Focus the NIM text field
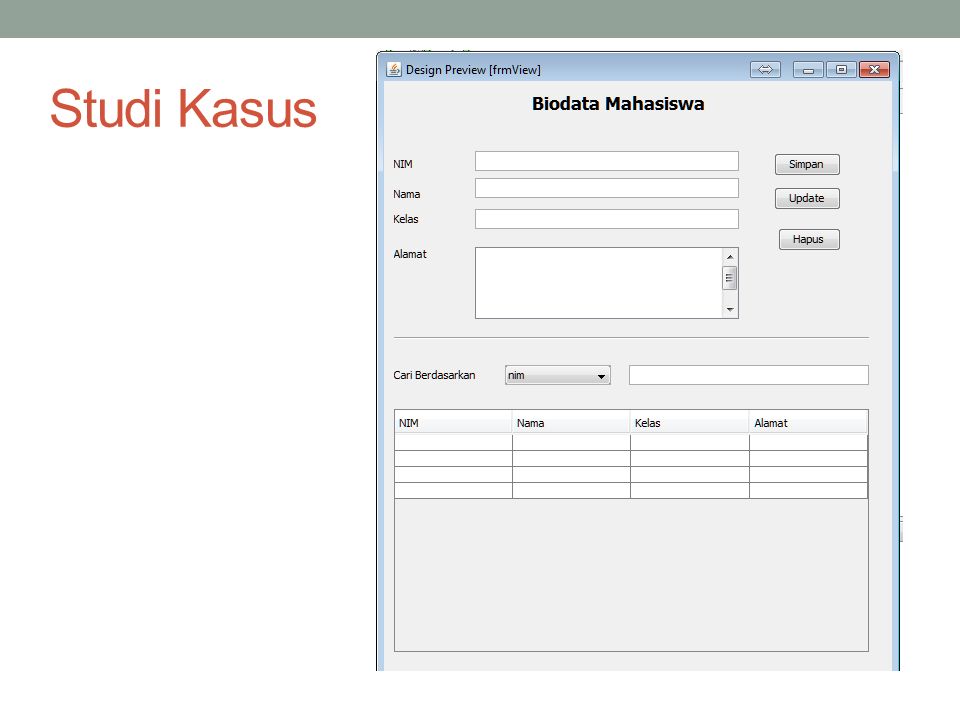The image size is (960, 720). tap(607, 161)
